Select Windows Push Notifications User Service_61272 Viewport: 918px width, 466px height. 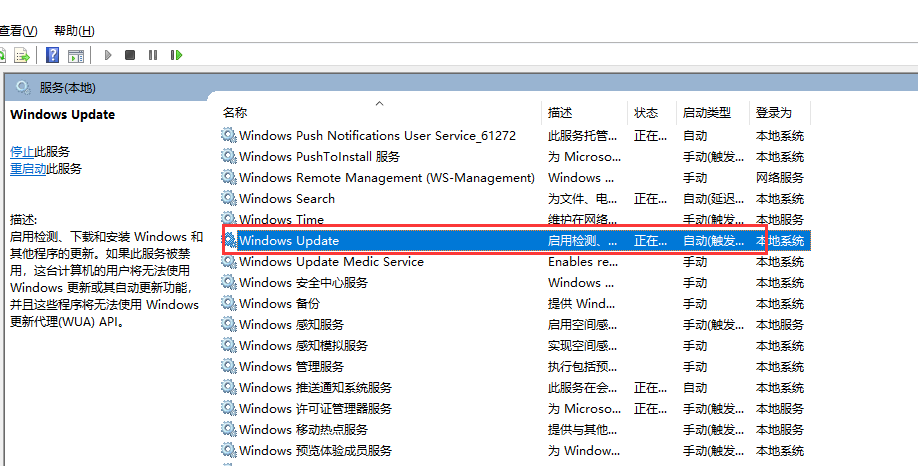(377, 136)
